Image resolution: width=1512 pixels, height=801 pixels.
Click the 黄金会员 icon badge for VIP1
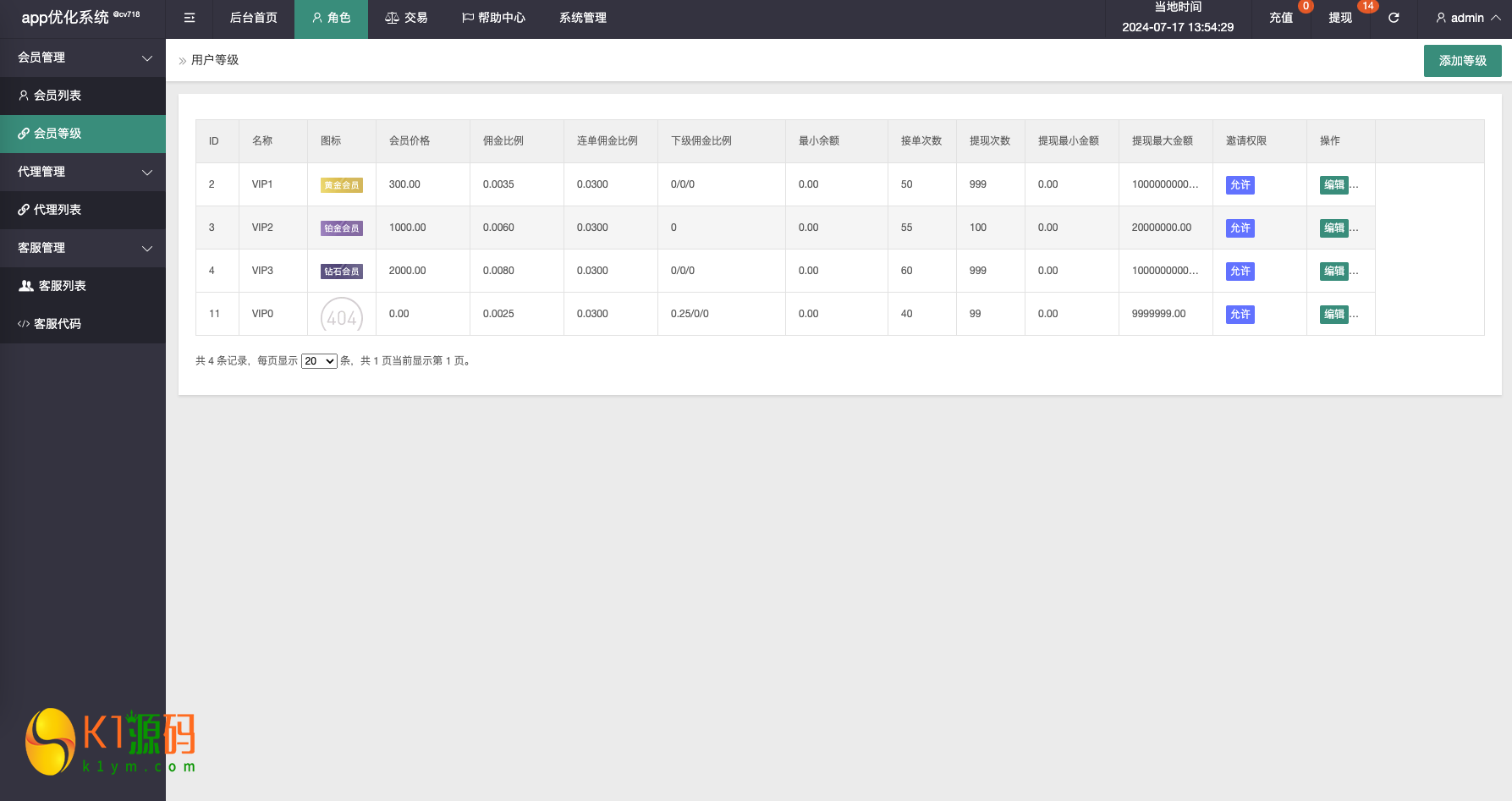[x=342, y=185]
